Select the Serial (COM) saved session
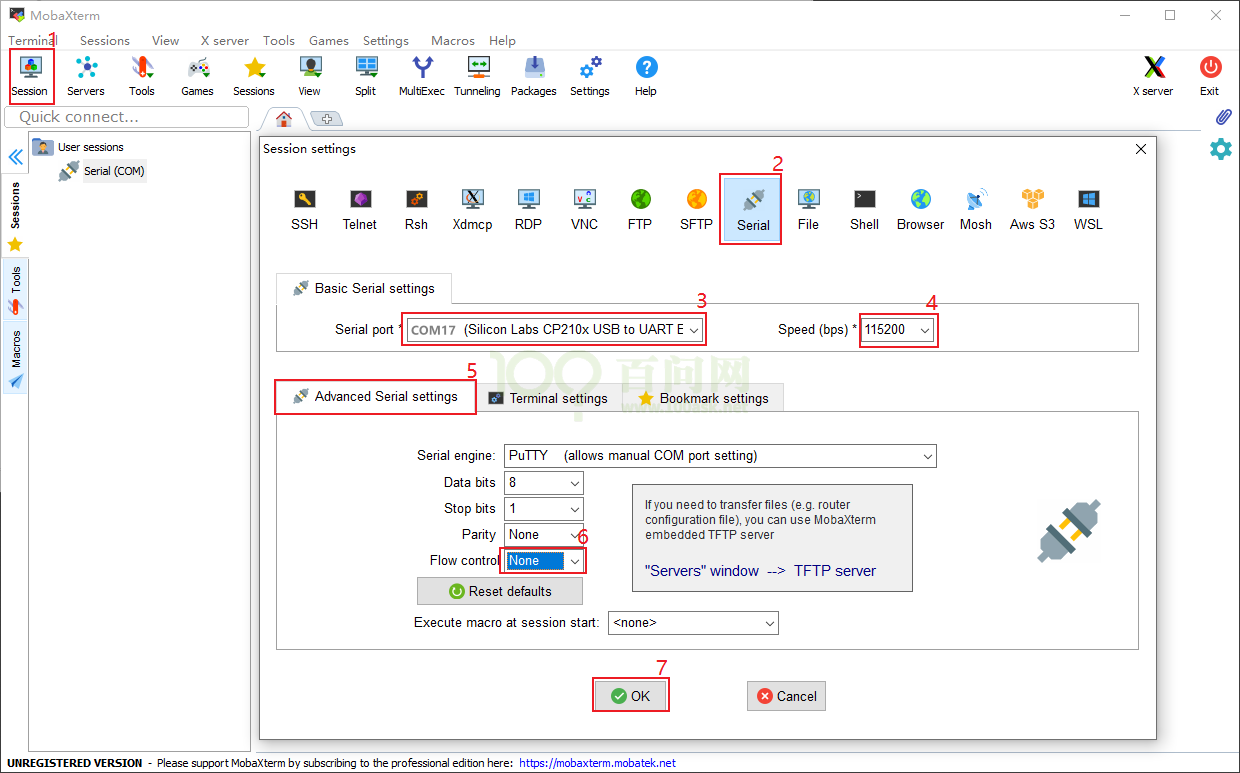 coord(102,171)
